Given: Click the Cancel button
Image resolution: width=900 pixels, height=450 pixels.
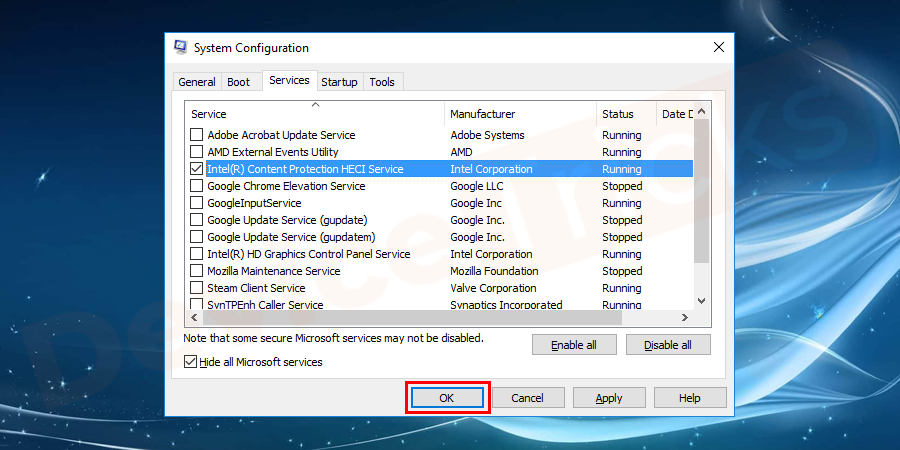Looking at the screenshot, I should pyautogui.click(x=528, y=398).
